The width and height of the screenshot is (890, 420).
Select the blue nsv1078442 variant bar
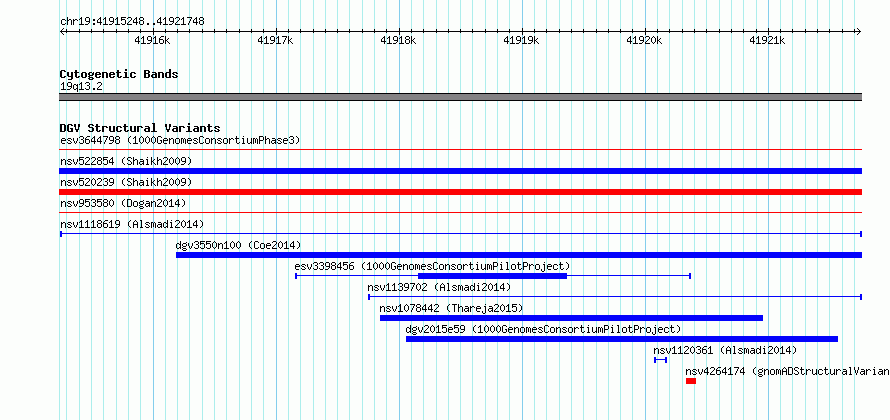pos(571,318)
